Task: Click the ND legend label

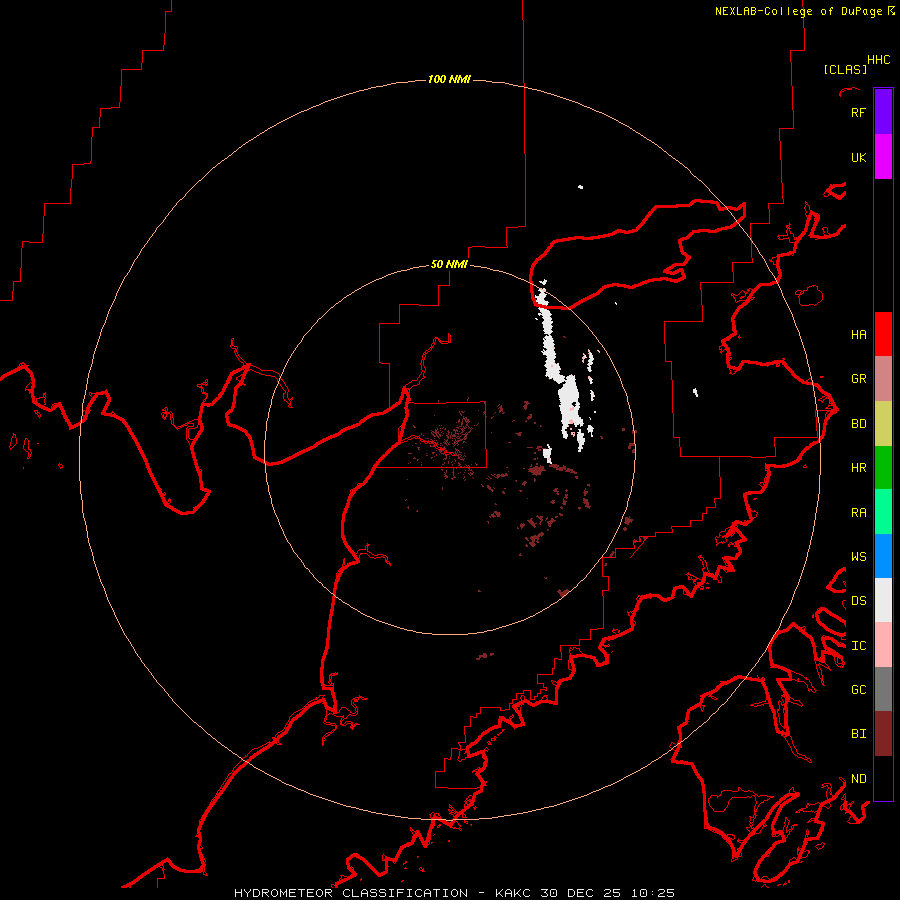Action: (858, 779)
